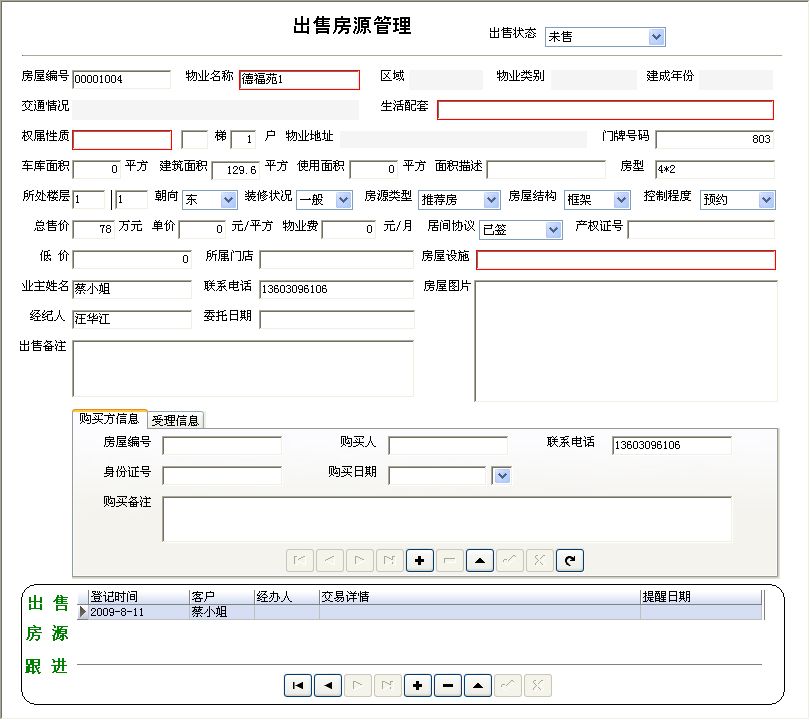Screen dimensions: 810x720
Task: Open the 出售状态 dropdown showing 未售
Action: point(656,37)
